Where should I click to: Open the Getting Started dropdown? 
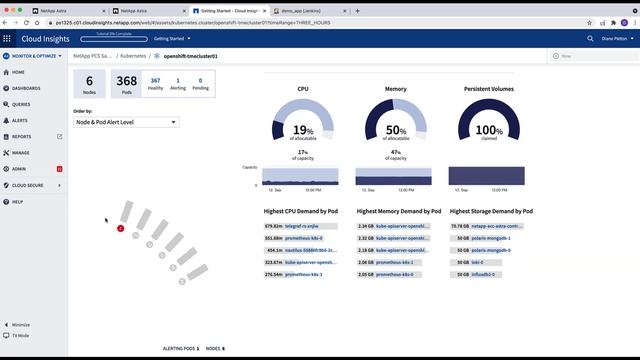(x=172, y=38)
